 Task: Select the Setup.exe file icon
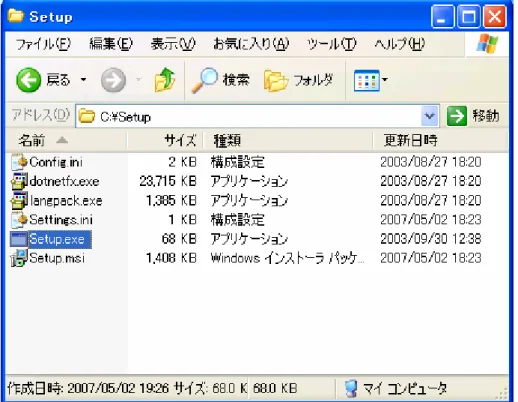tap(19, 239)
